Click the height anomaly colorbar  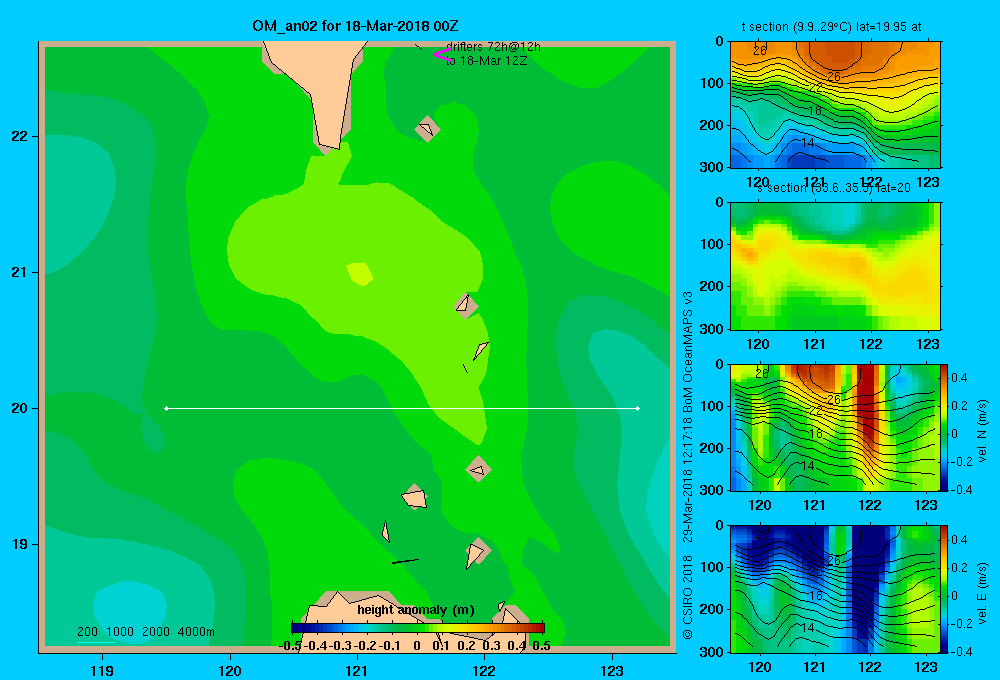[x=418, y=628]
